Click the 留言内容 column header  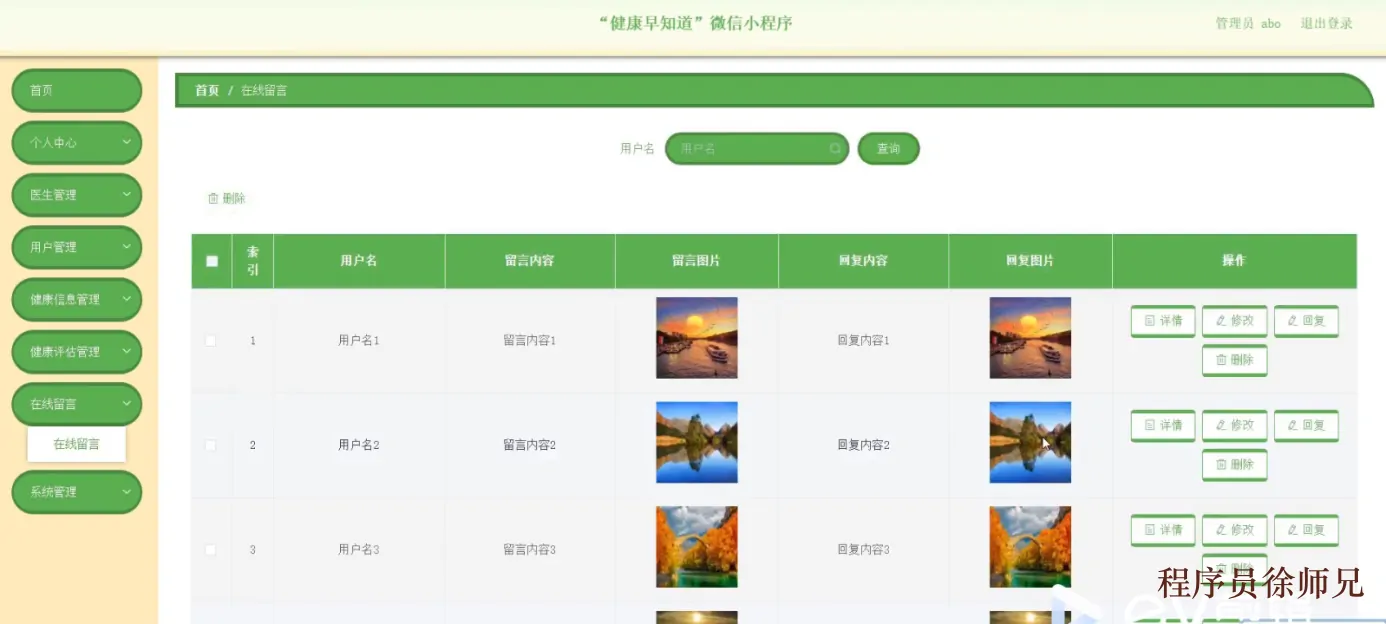529,260
